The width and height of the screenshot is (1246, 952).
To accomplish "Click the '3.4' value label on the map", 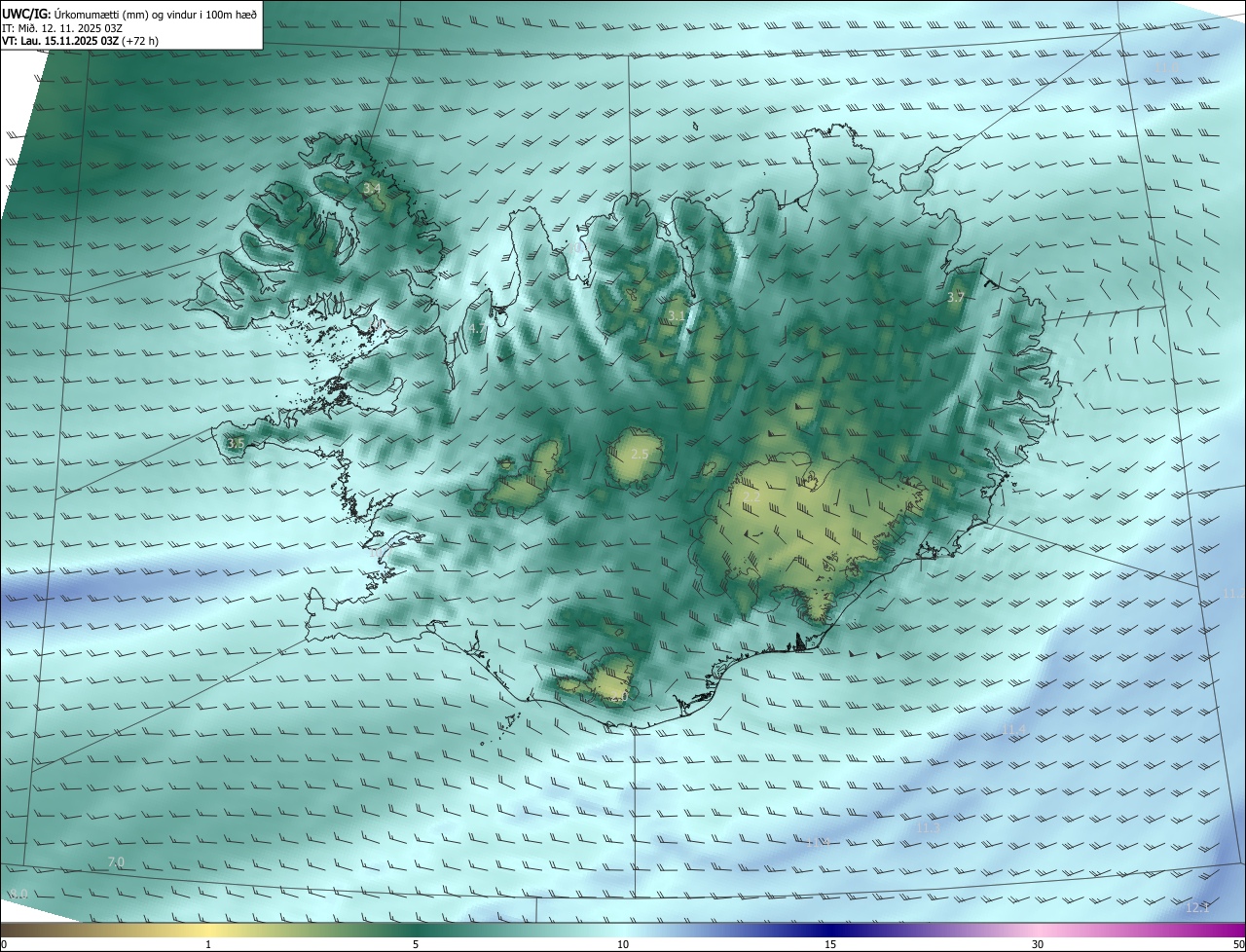I will pyautogui.click(x=371, y=188).
